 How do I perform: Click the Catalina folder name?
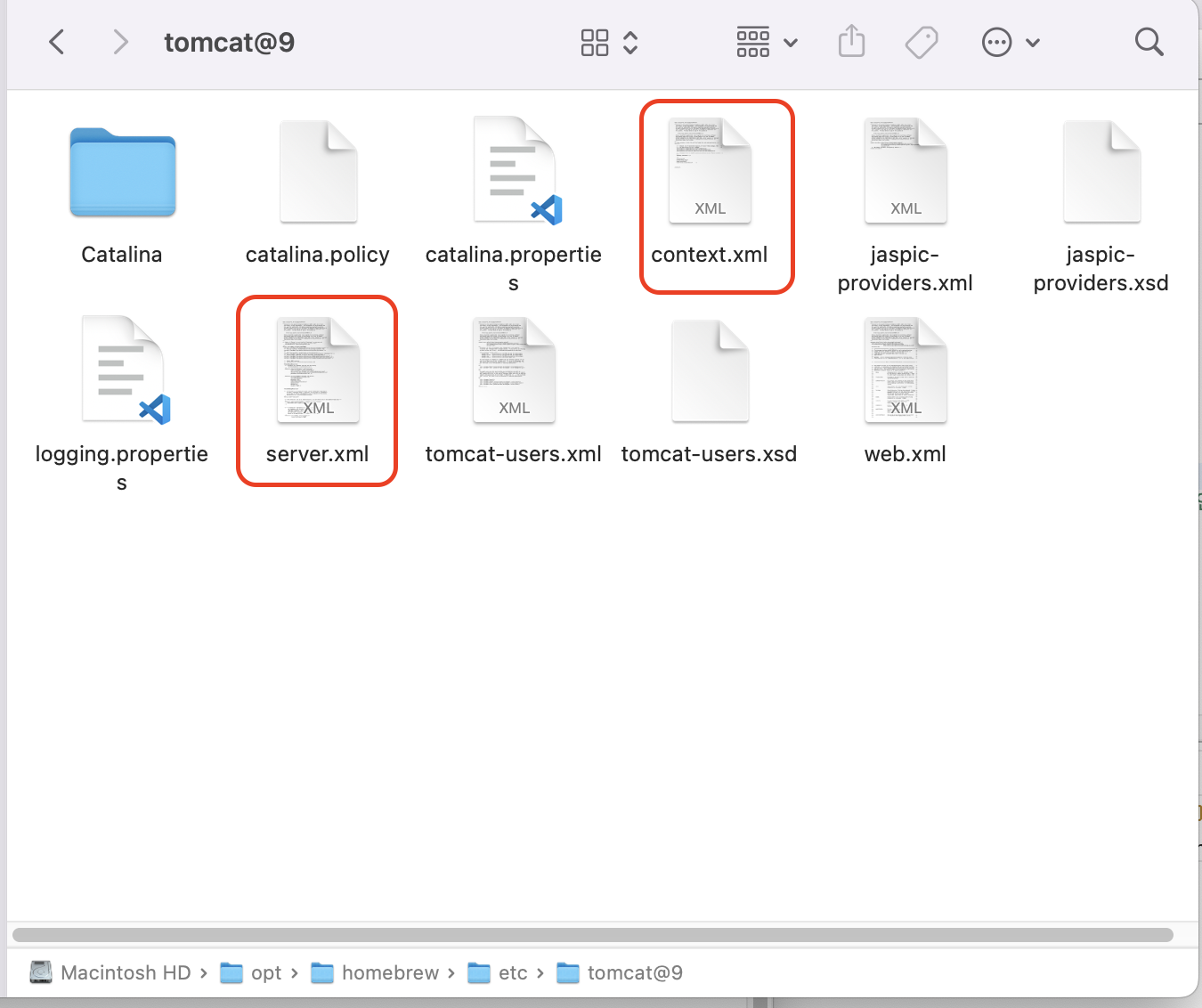[x=122, y=255]
